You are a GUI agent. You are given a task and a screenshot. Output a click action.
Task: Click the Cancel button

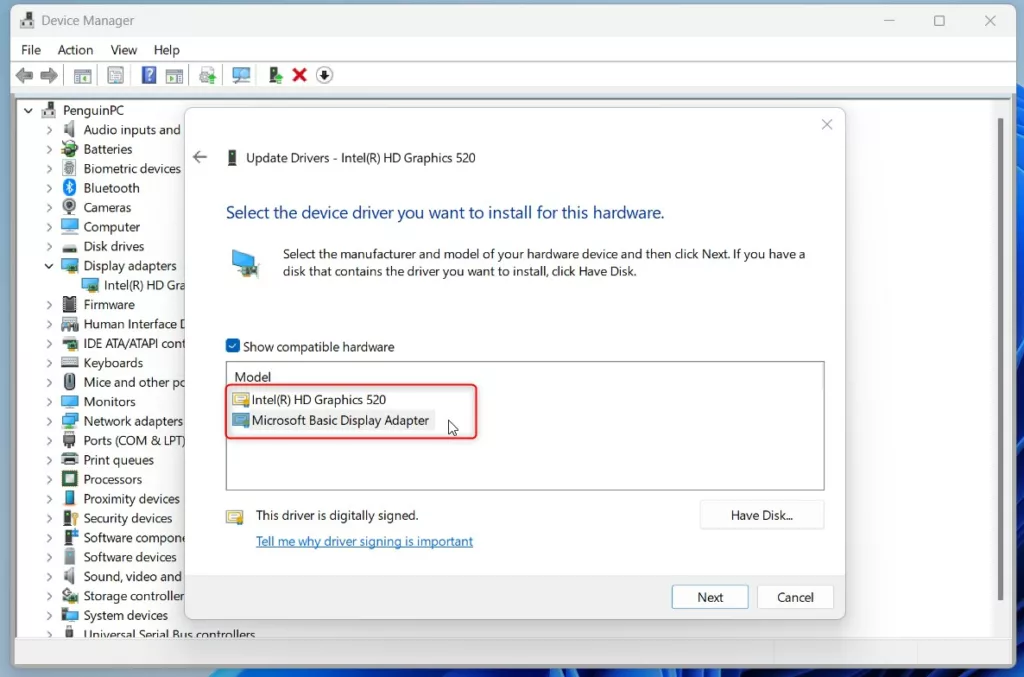click(x=795, y=597)
